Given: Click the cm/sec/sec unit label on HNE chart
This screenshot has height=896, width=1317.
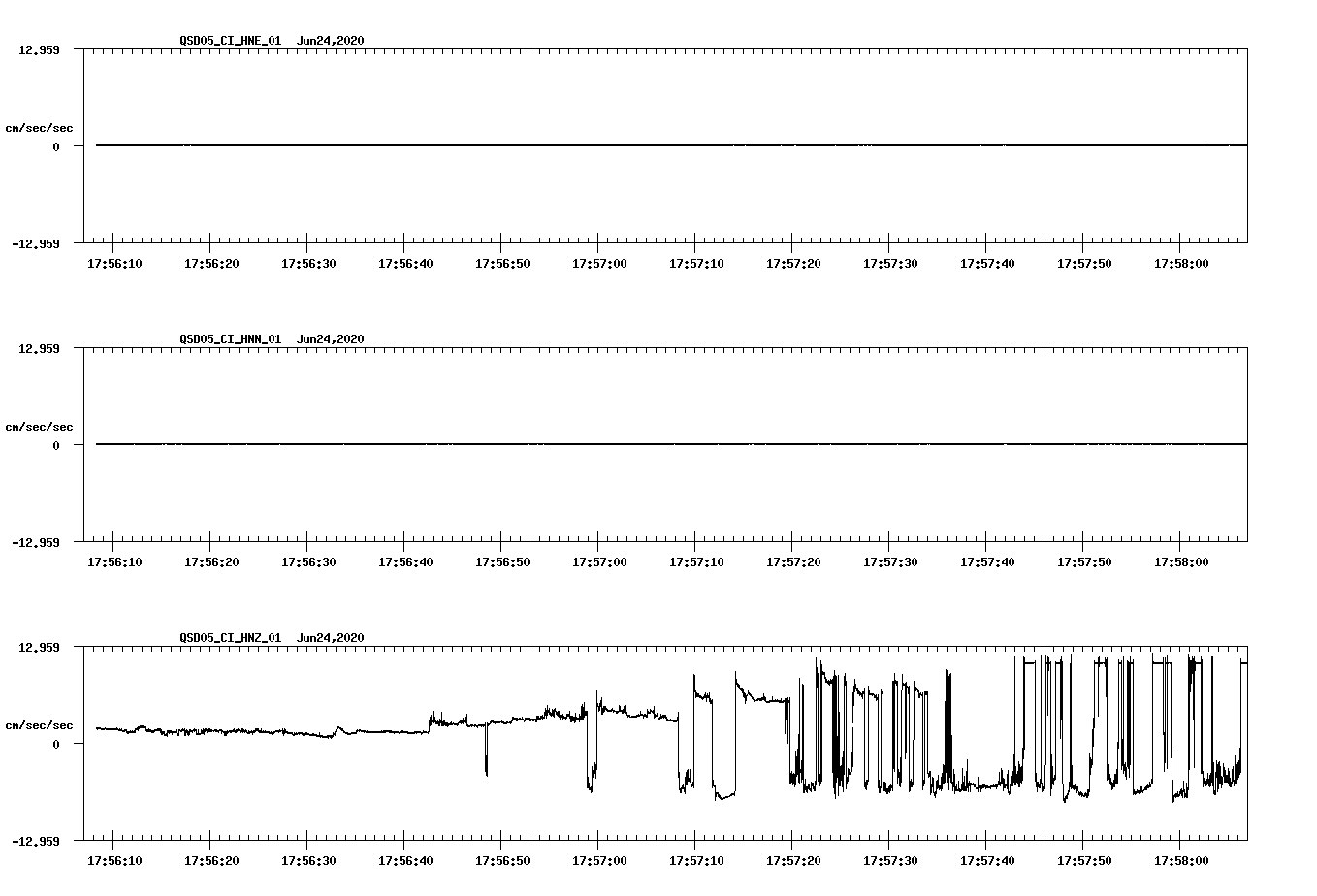Looking at the screenshot, I should coord(39,128).
